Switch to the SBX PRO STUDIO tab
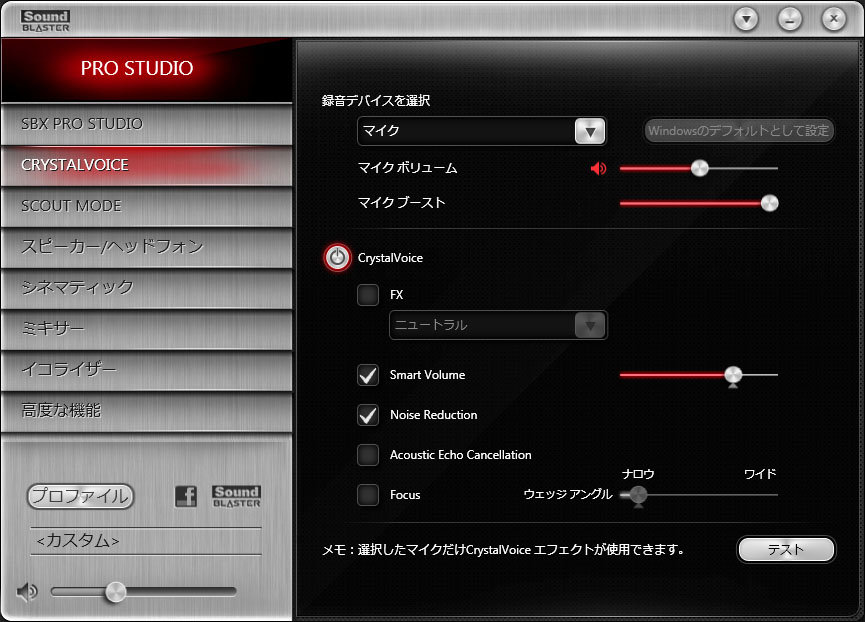Image resolution: width=865 pixels, height=622 pixels. click(x=146, y=124)
